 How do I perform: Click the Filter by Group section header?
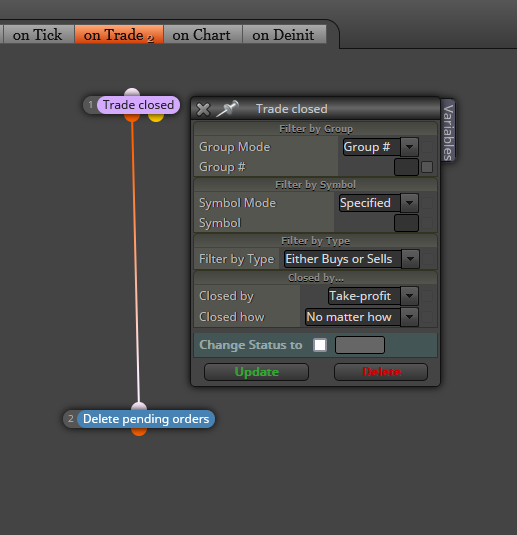coord(316,129)
